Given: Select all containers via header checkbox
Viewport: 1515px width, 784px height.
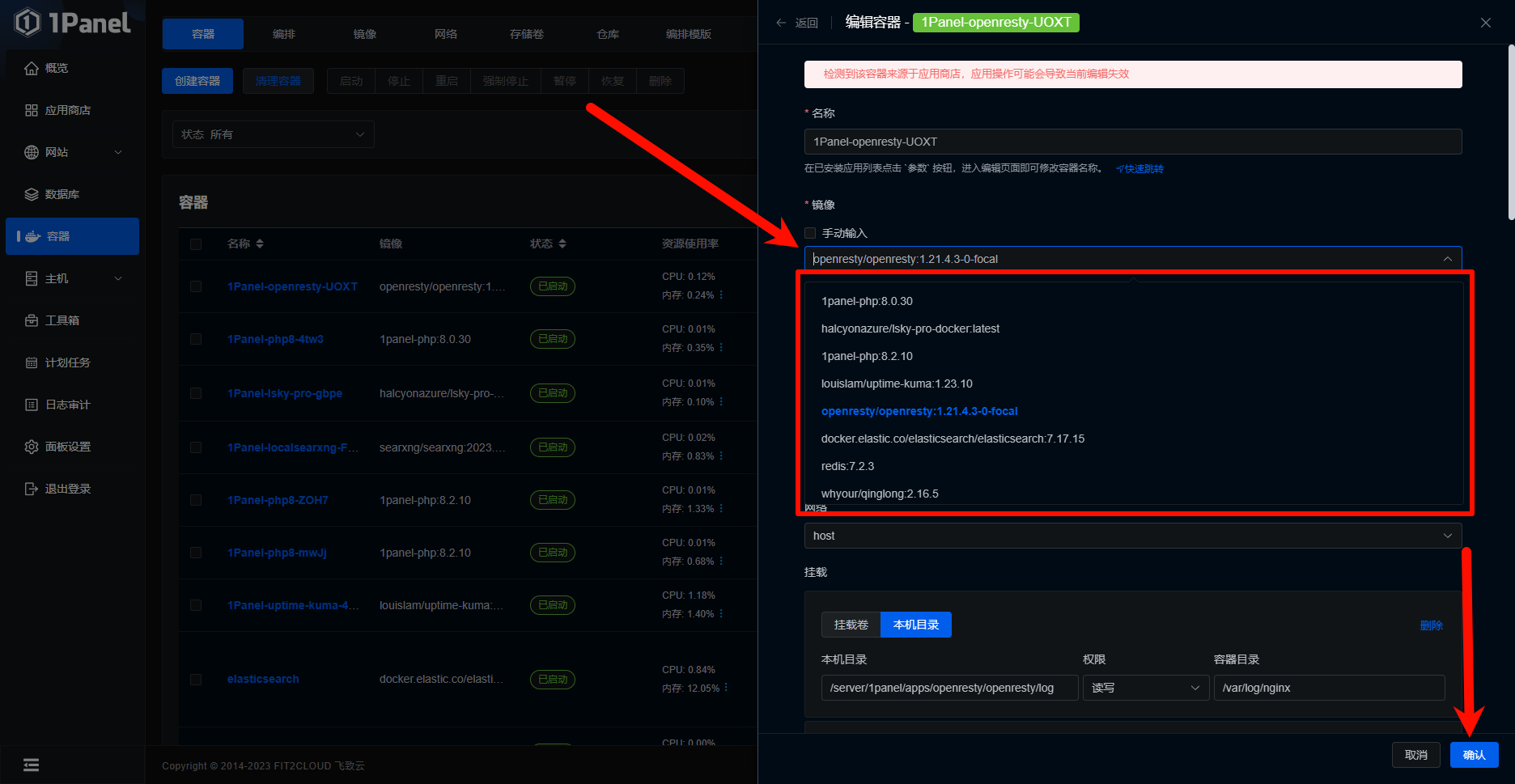Looking at the screenshot, I should click(x=196, y=244).
